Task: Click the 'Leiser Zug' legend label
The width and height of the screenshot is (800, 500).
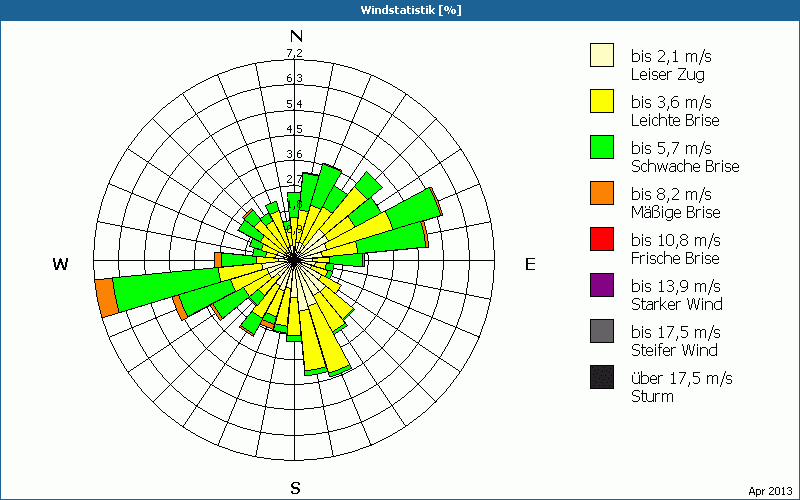Action: coord(668,74)
